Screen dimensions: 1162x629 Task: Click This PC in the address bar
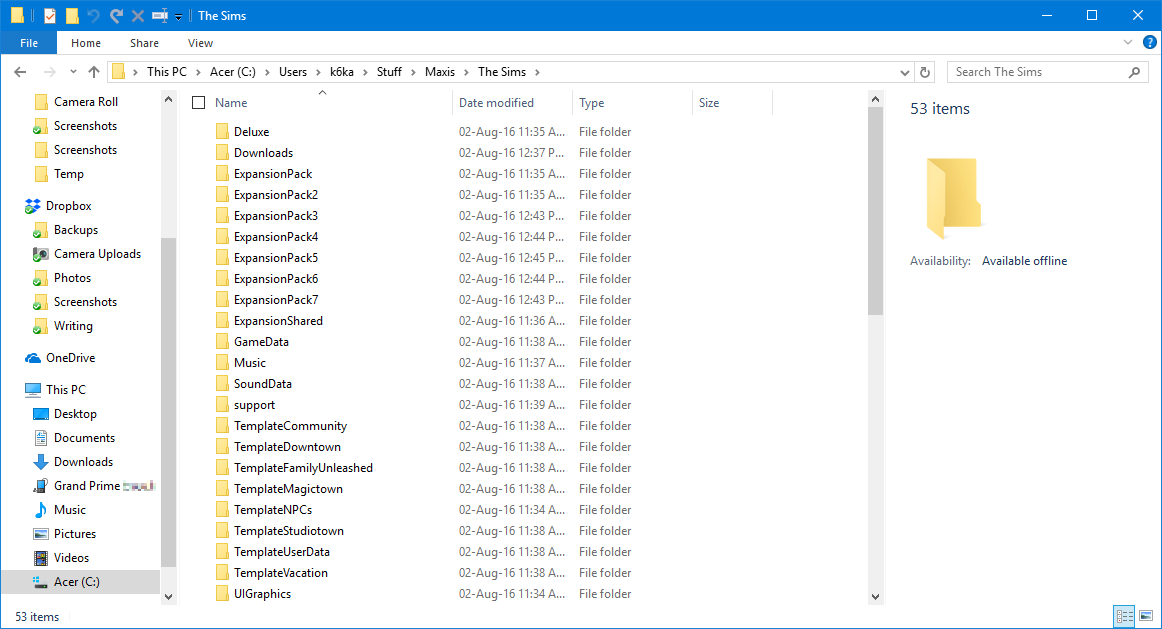point(167,72)
